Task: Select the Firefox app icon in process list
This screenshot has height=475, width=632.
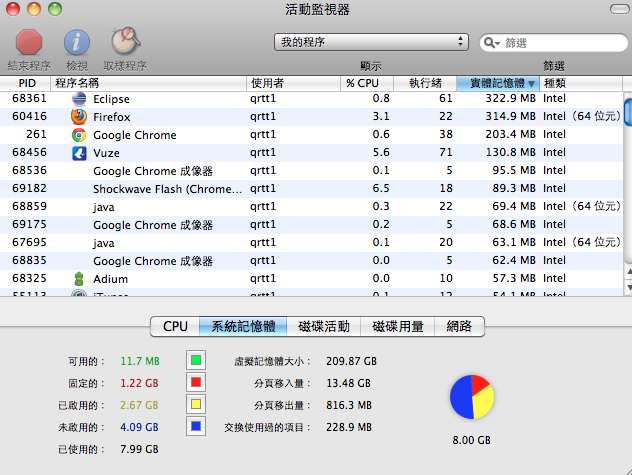Action: tap(79, 117)
